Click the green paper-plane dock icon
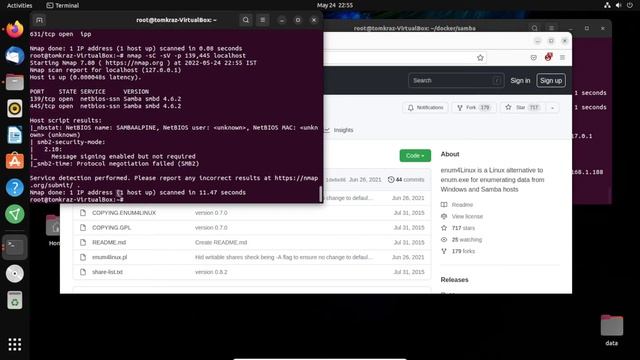The image size is (640, 360). pyautogui.click(x=15, y=214)
